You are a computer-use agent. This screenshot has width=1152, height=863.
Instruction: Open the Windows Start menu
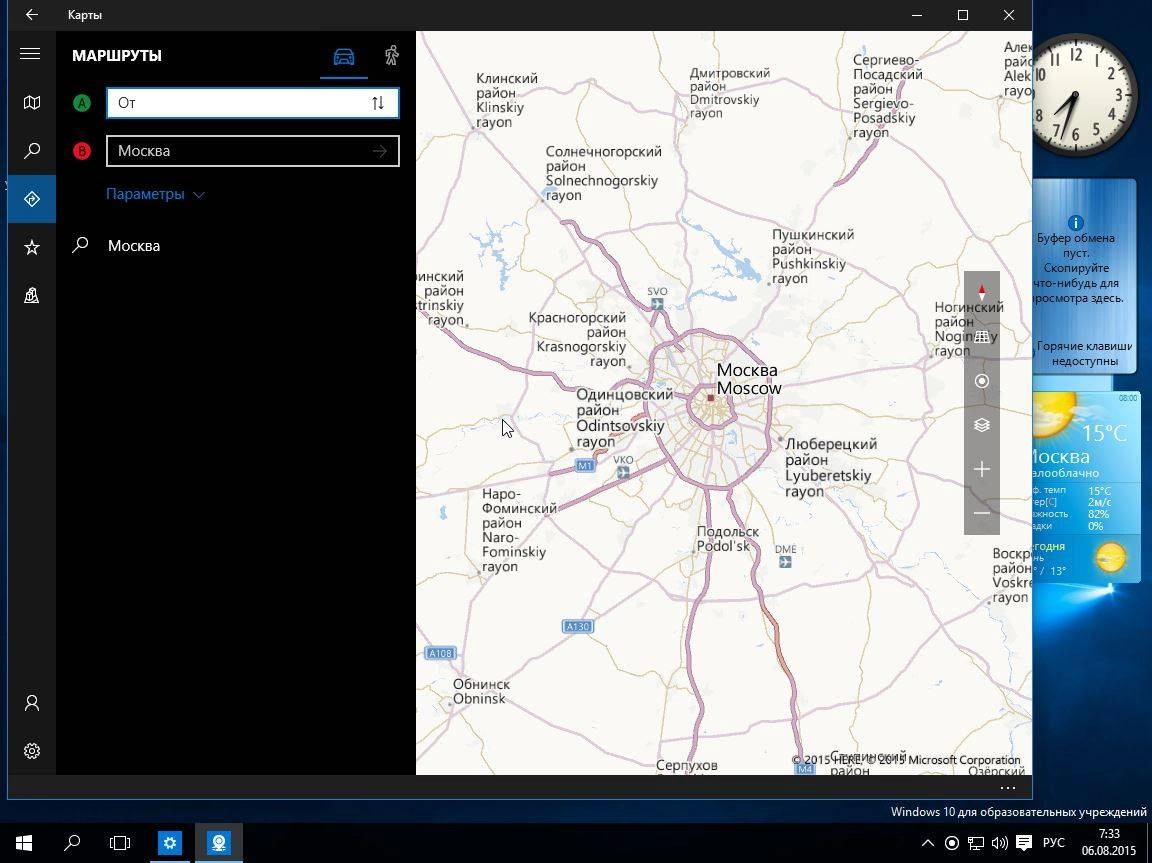pos(24,842)
